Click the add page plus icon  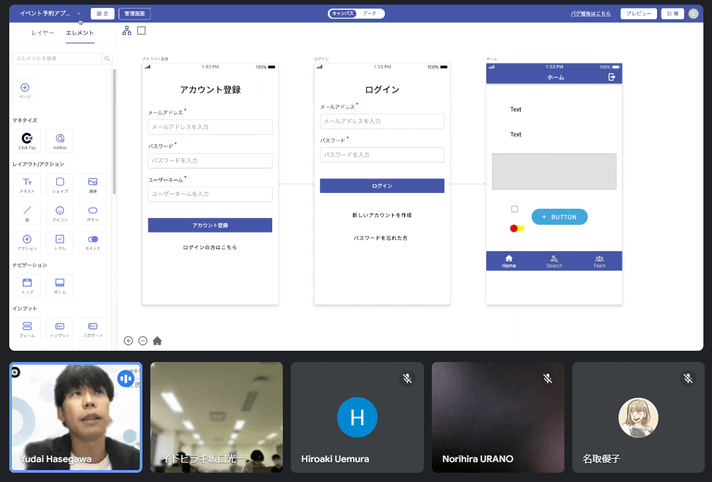tap(26, 90)
